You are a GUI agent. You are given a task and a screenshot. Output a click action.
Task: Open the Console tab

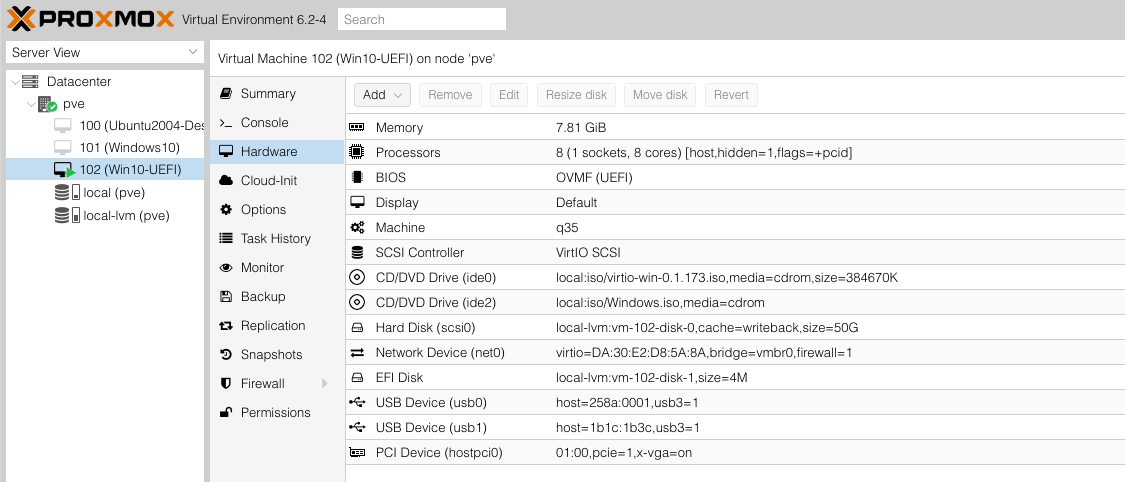coord(264,123)
